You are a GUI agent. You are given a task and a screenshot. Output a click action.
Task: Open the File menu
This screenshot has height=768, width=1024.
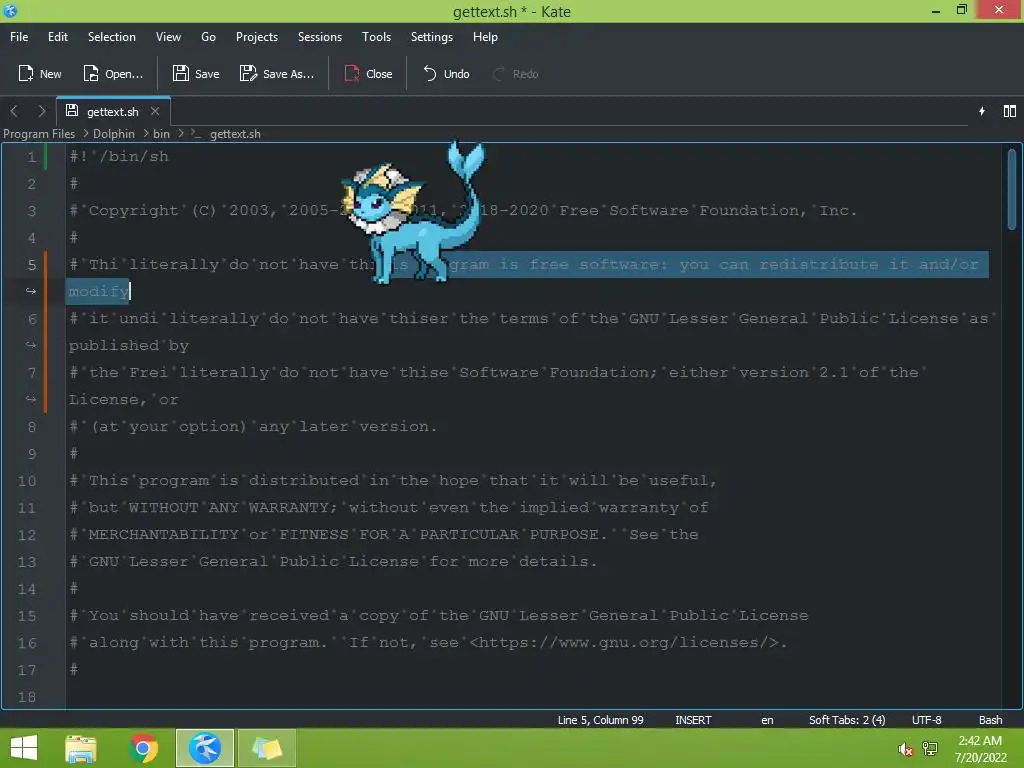click(19, 37)
